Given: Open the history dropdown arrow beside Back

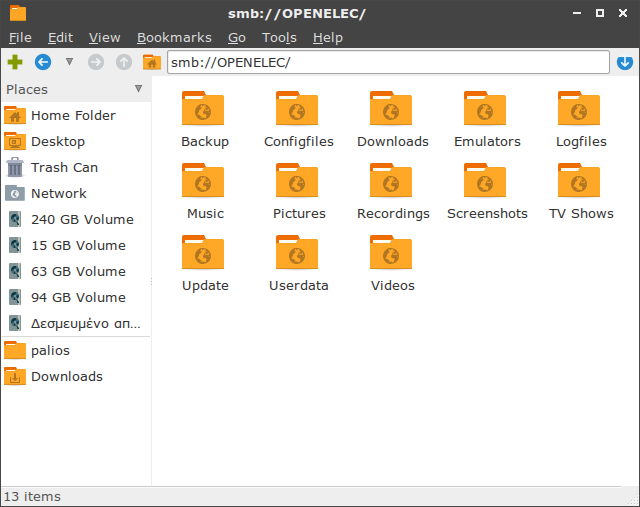Looking at the screenshot, I should (69, 62).
